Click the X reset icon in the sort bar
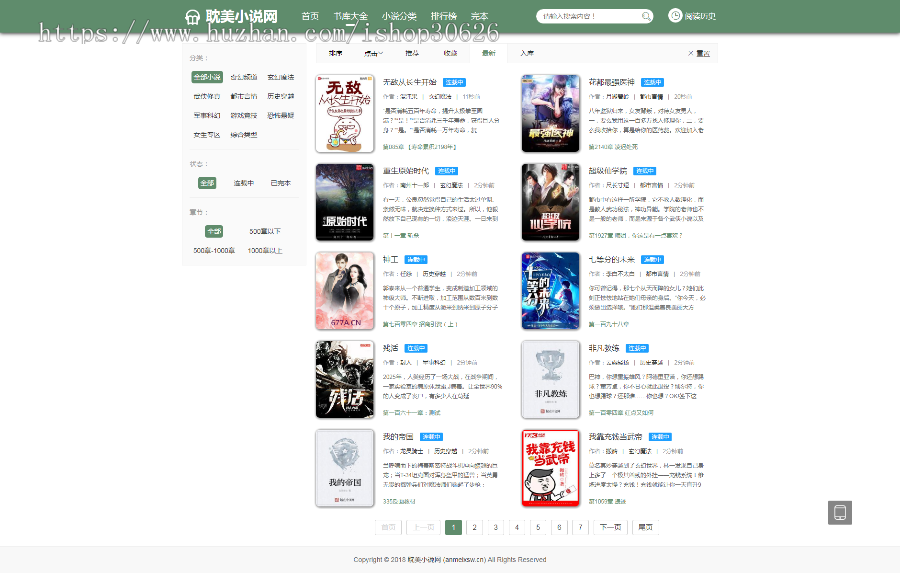 pyautogui.click(x=690, y=53)
